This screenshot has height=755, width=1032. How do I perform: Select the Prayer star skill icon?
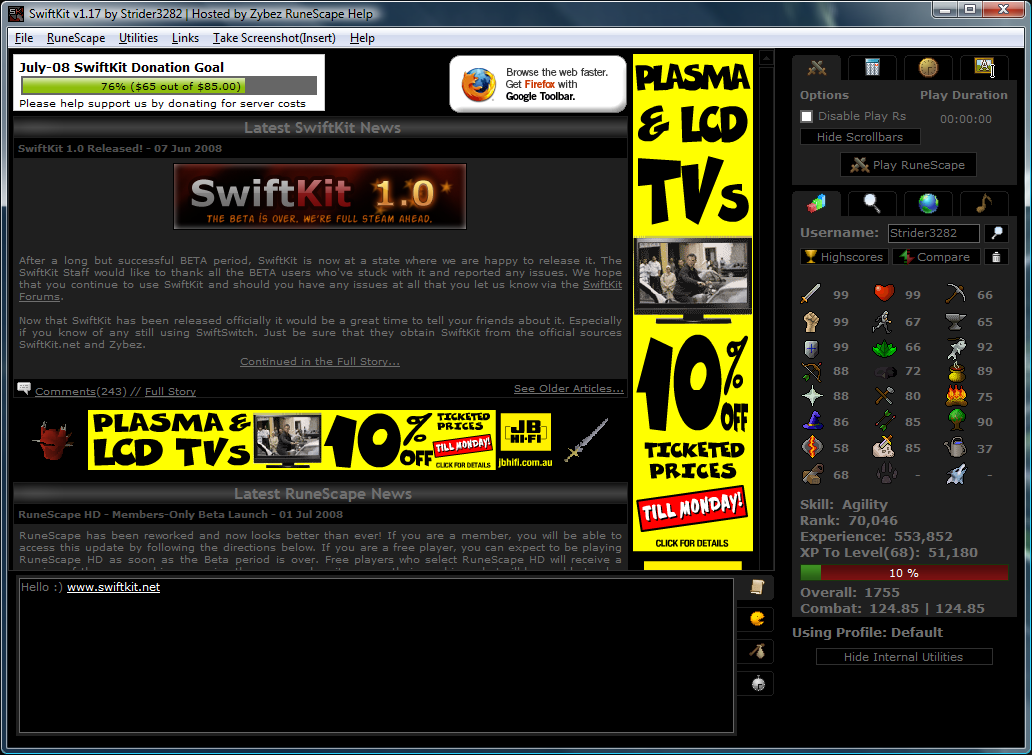coord(812,396)
